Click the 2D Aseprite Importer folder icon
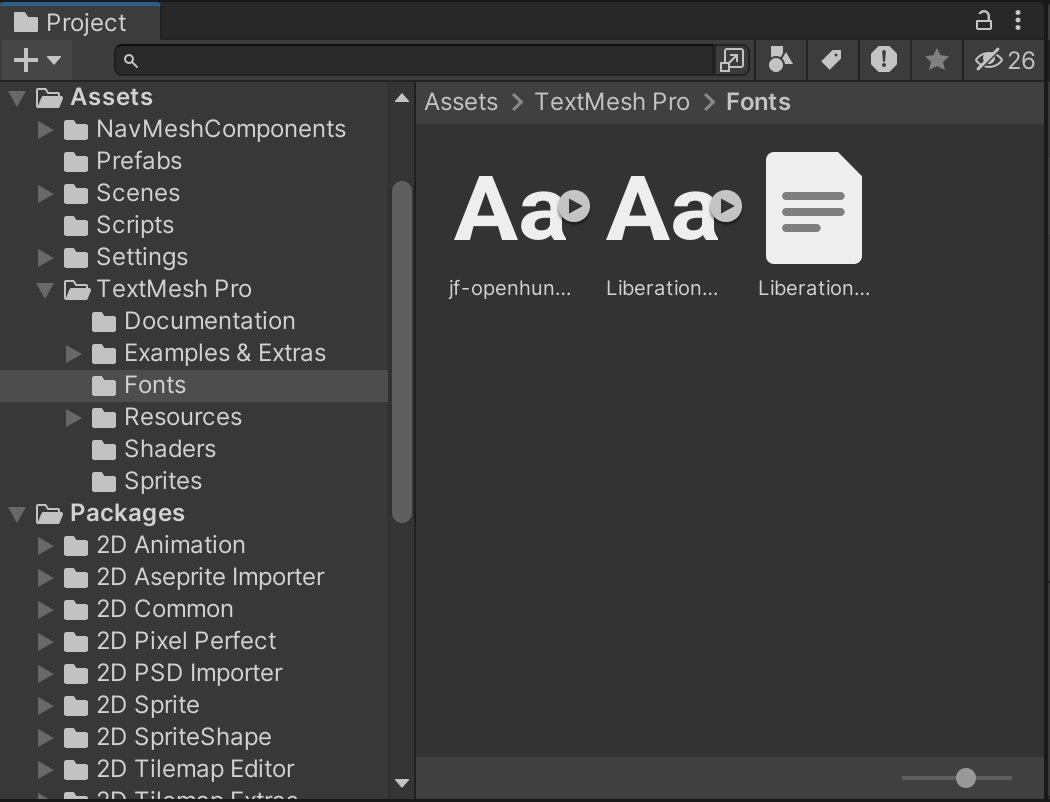 pyautogui.click(x=76, y=578)
